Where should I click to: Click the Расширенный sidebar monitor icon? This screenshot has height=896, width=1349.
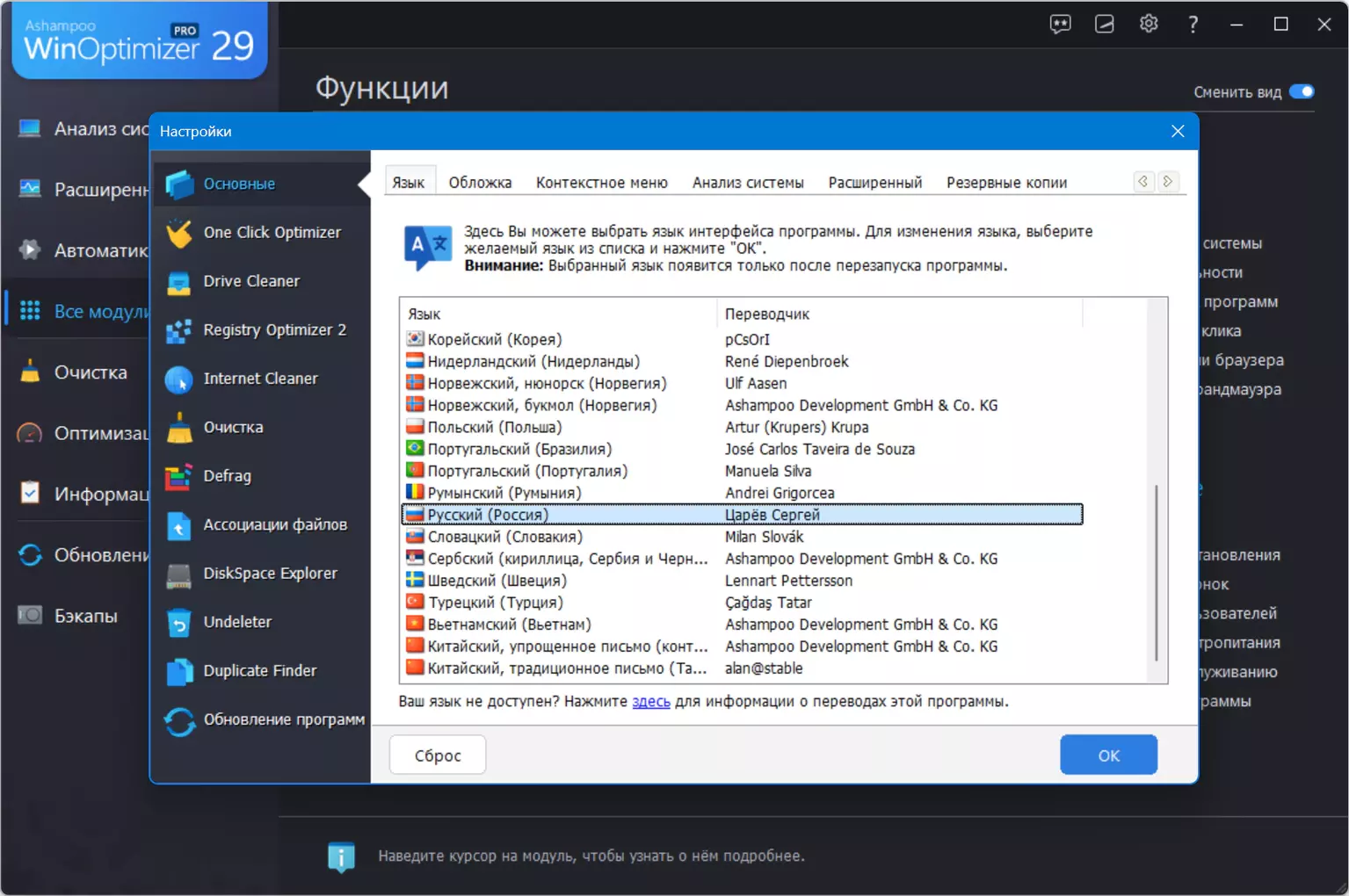[30, 189]
